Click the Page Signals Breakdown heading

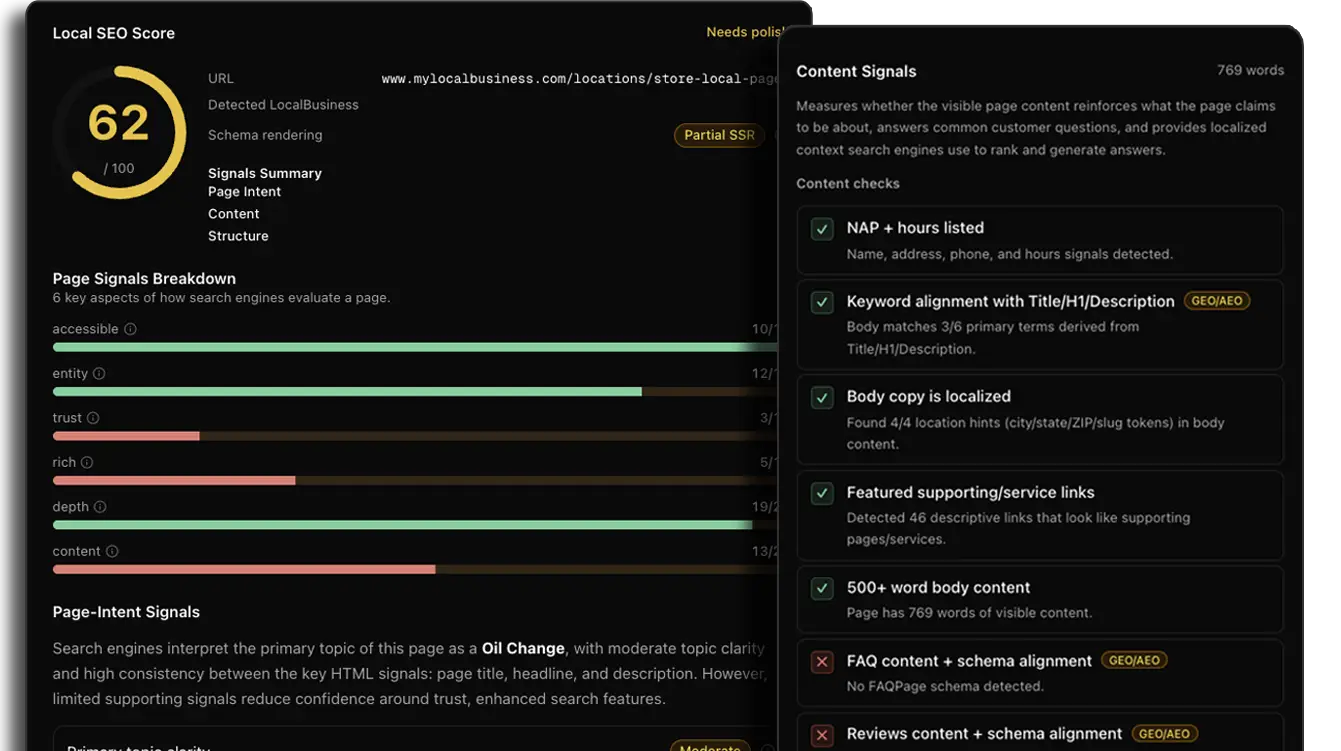[x=144, y=279]
